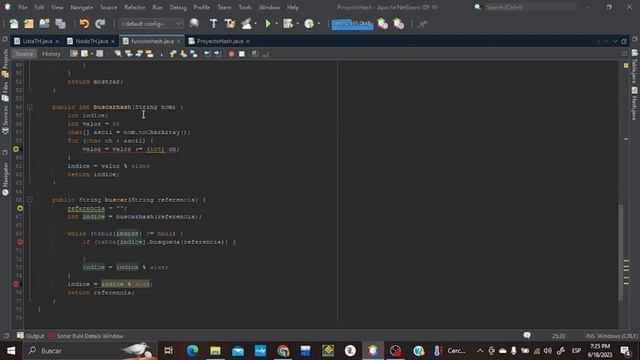
Task: Open the Team menu
Action: [224, 7]
